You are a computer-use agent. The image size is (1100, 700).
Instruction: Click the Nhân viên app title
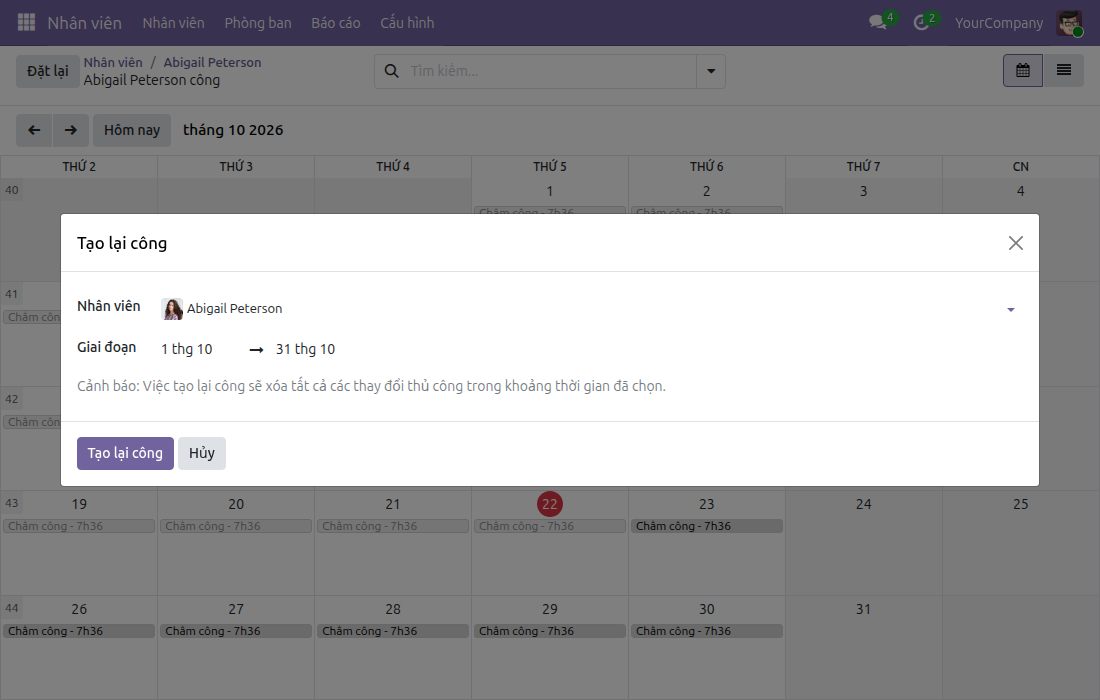[84, 22]
